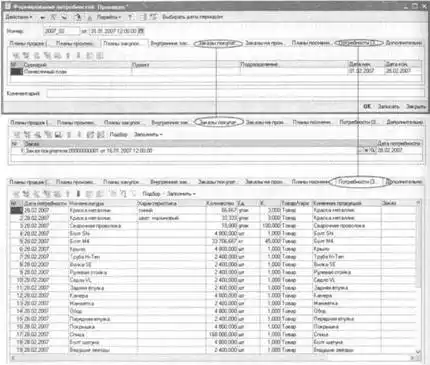Click the Конечная продукция column header
This screenshot has width=430, height=365.
[347, 203]
